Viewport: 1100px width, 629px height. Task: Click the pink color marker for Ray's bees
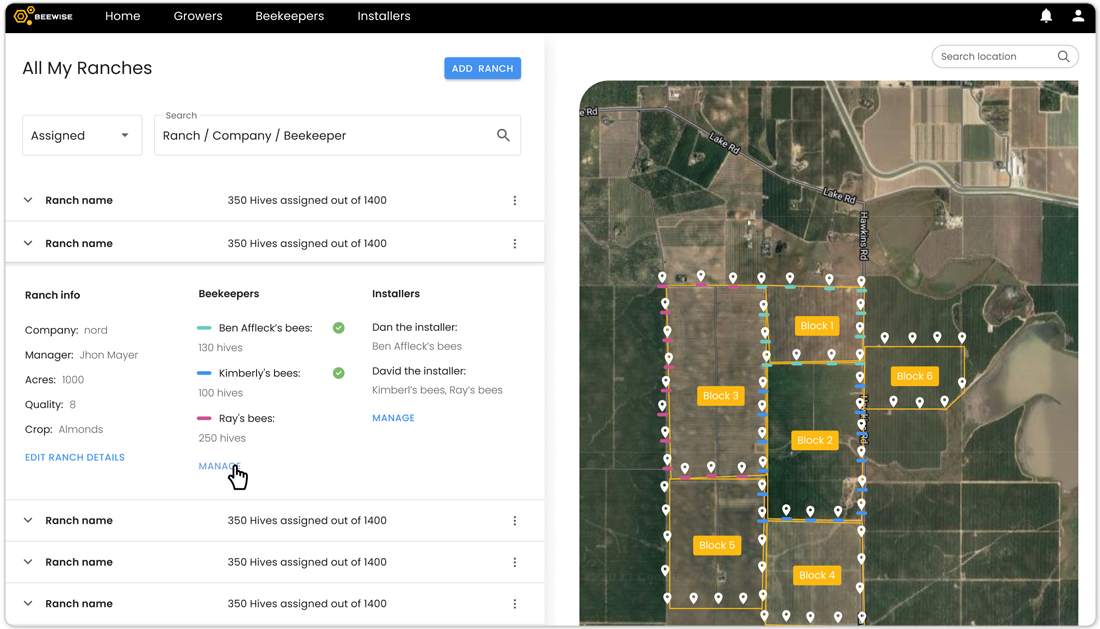click(204, 419)
